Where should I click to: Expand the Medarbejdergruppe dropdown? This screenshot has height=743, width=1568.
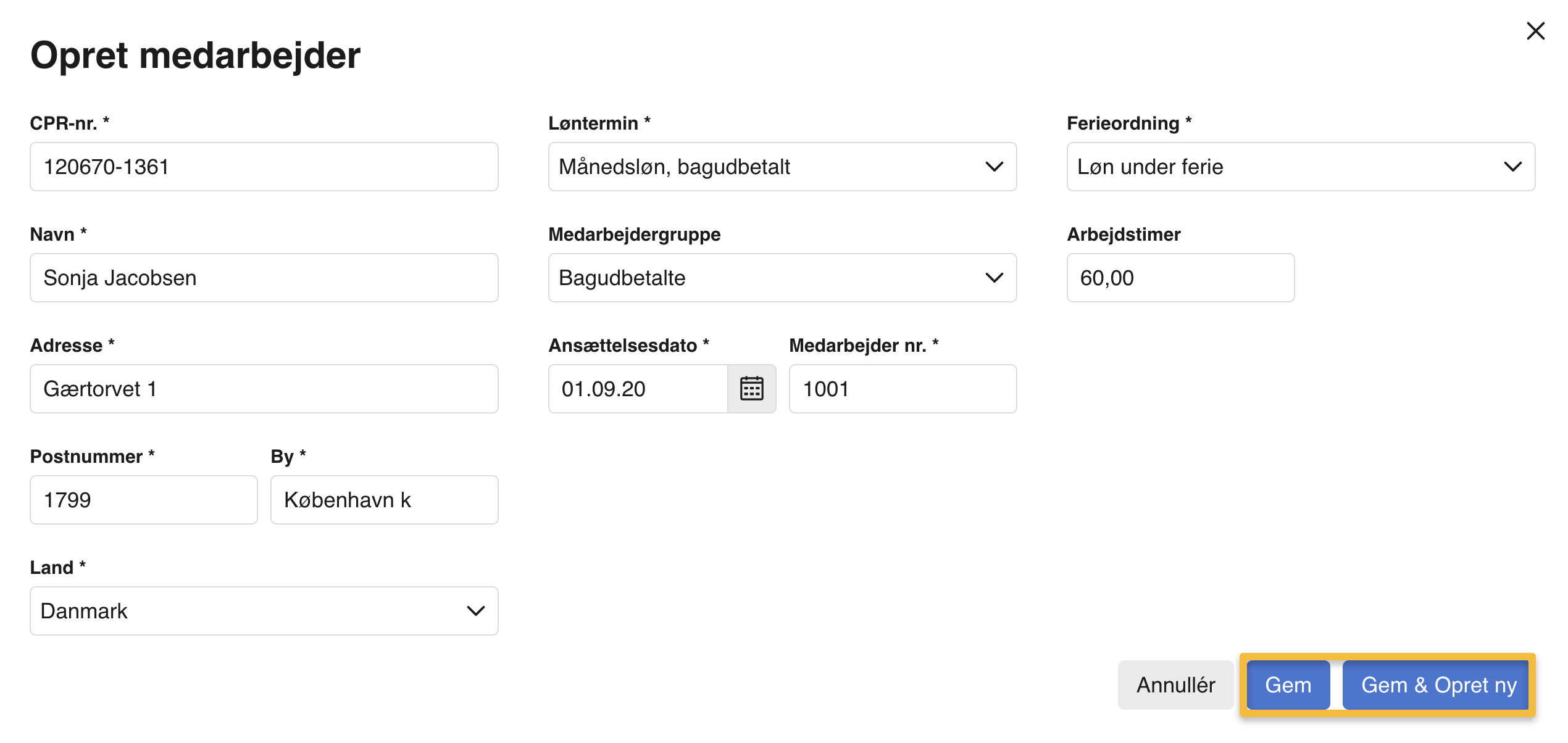[x=782, y=278]
